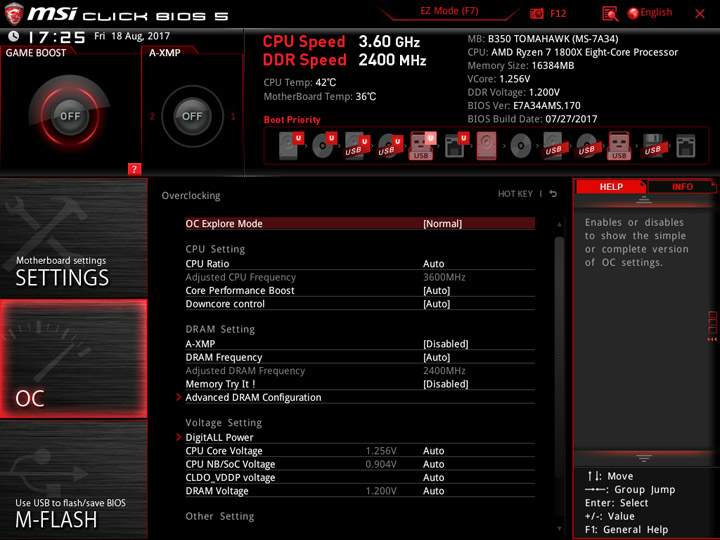Open the SETTINGS motherboard settings menu

point(73,238)
